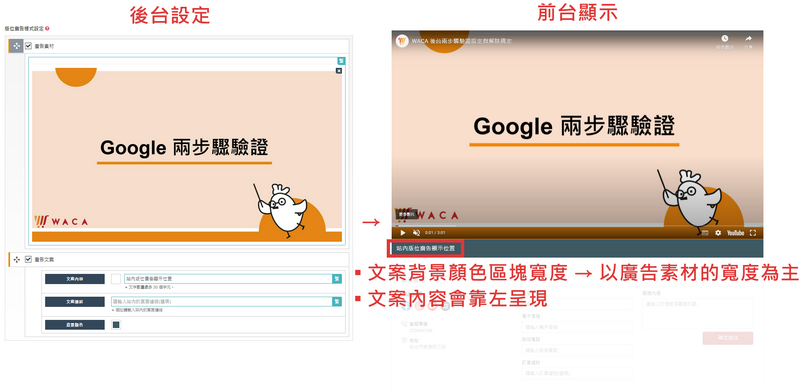Click the 繁 icon at the end of the 文案連結 field

coord(337,302)
